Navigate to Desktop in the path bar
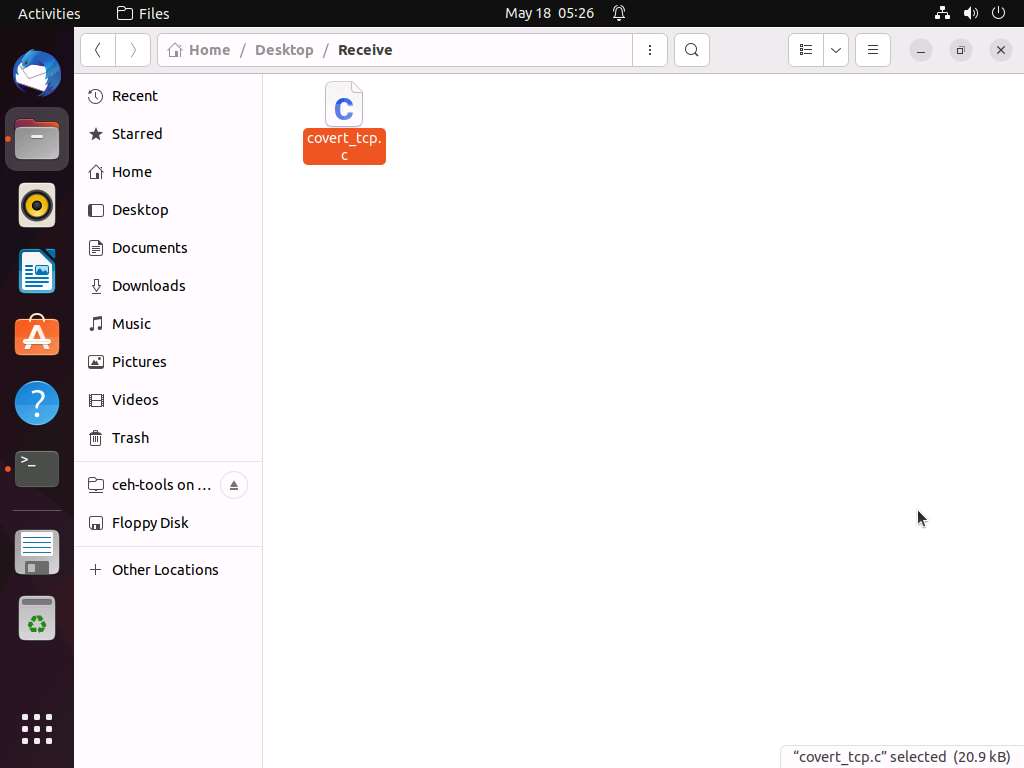Screen dimensions: 1024x768 284,50
